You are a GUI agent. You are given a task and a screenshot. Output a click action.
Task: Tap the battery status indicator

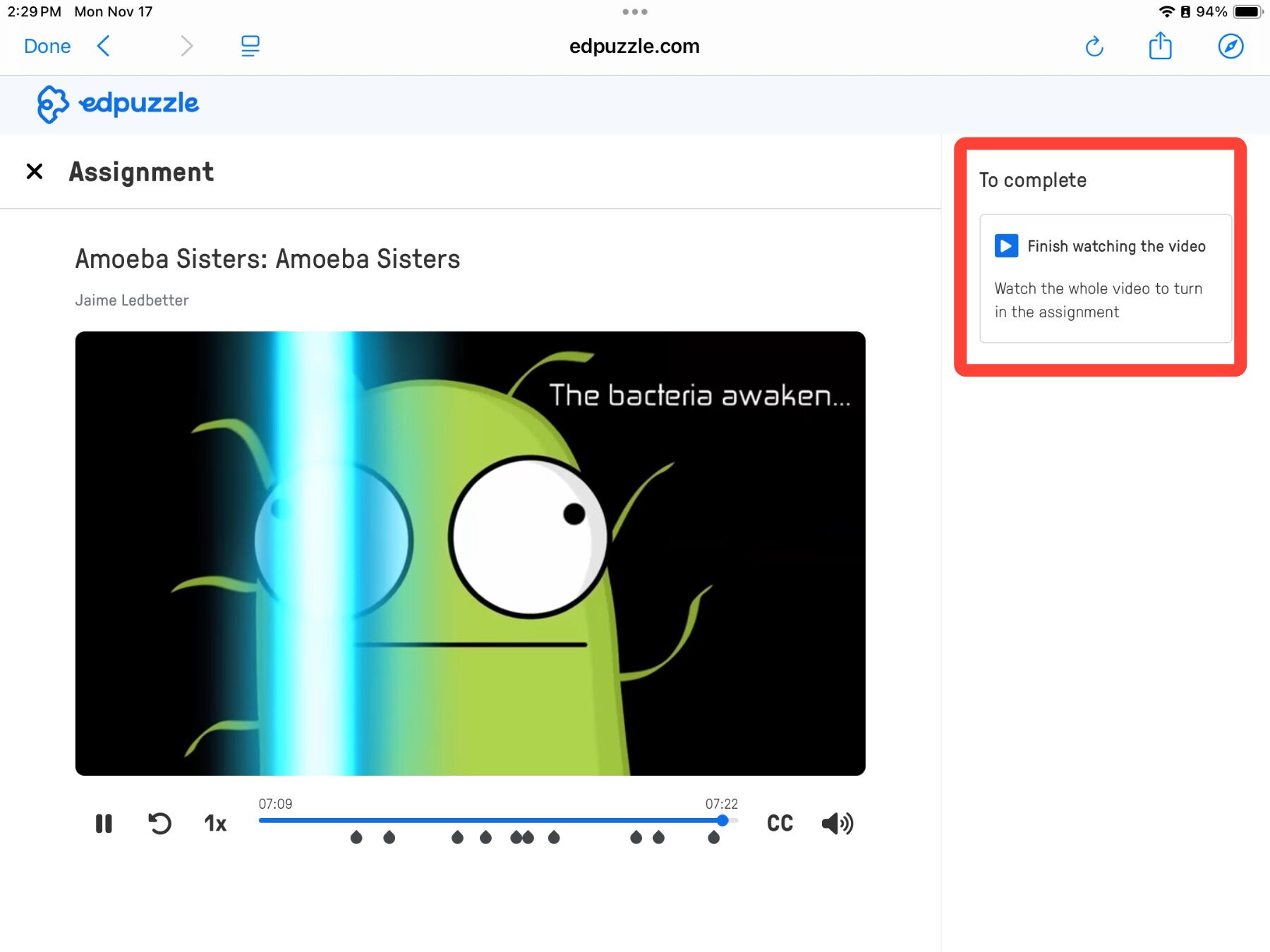(1247, 11)
